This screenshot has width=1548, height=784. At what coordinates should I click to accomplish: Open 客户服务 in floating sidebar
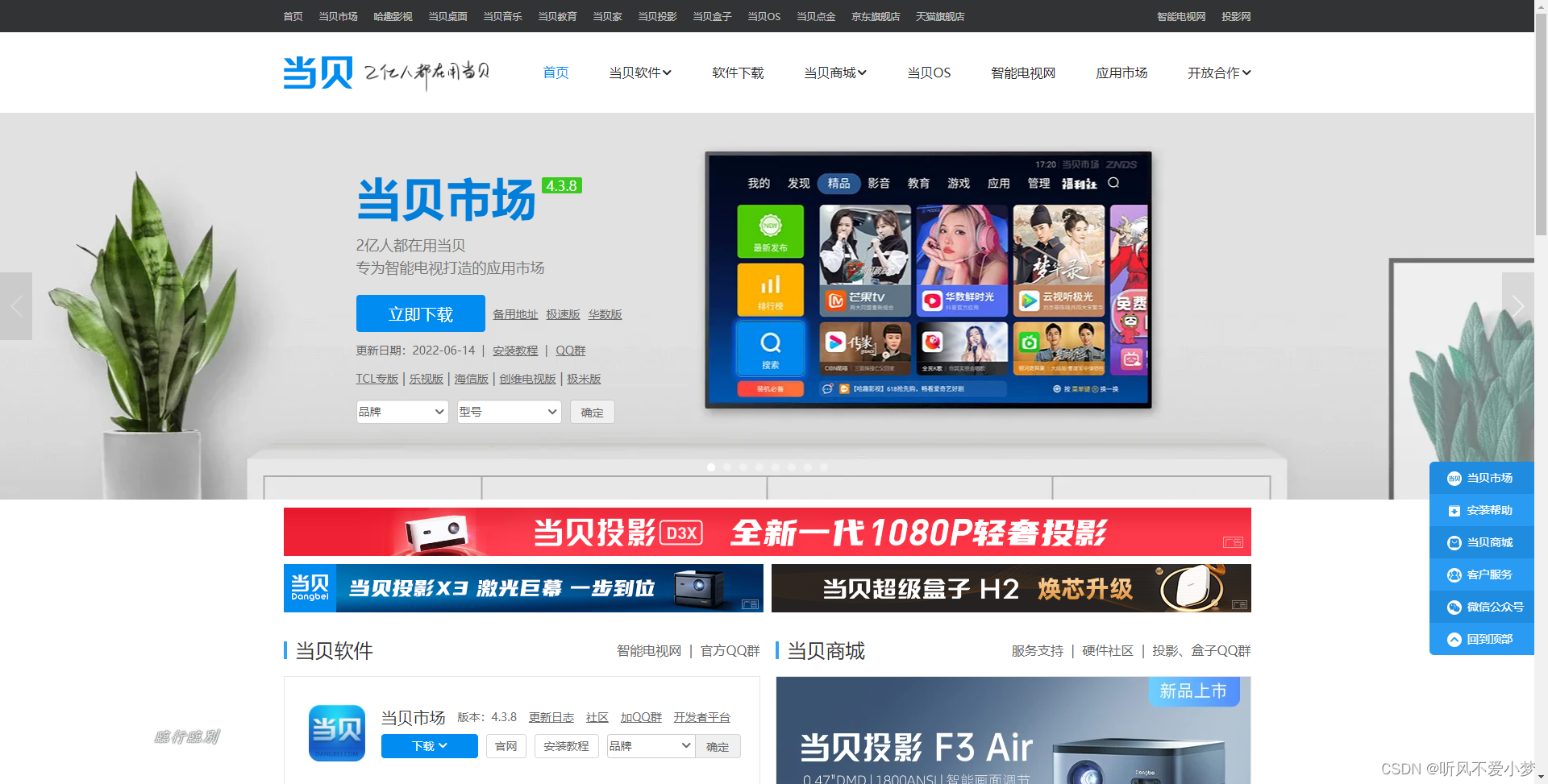click(x=1481, y=575)
